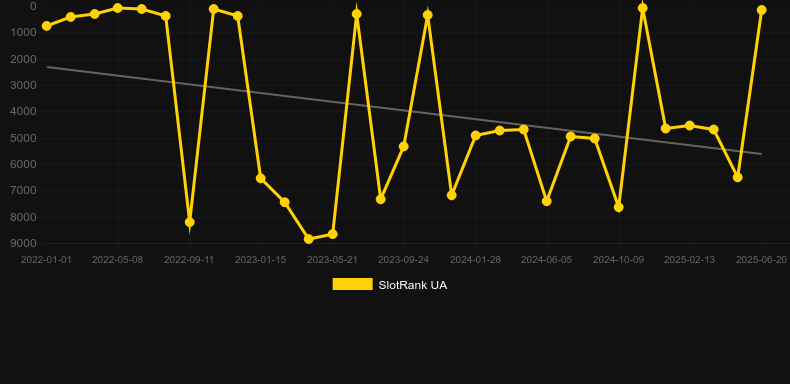The image size is (790, 384).
Task: Select the data point dated 2022-01-01
Action: (x=47, y=26)
